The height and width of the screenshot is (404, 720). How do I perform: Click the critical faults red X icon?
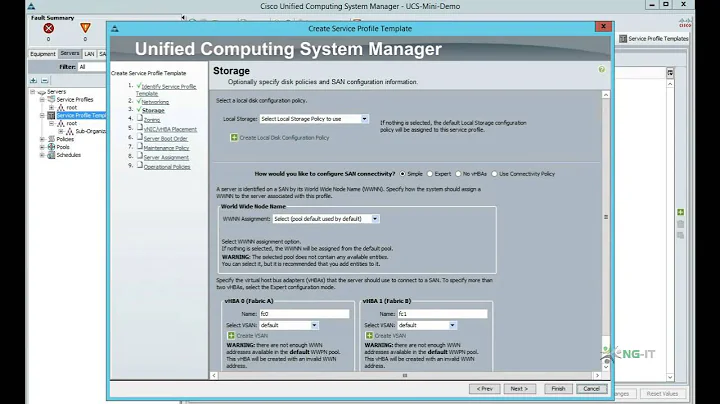coord(48,28)
